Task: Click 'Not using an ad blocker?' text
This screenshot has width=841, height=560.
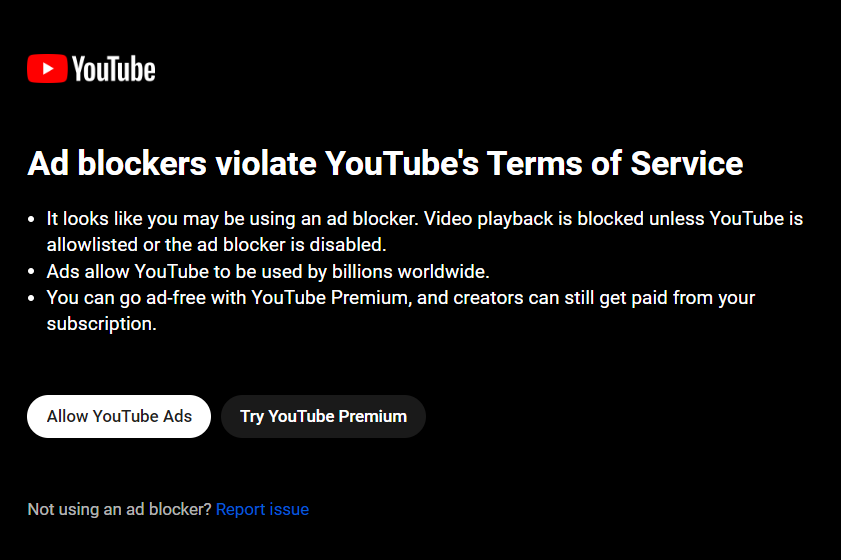Action: coord(120,509)
